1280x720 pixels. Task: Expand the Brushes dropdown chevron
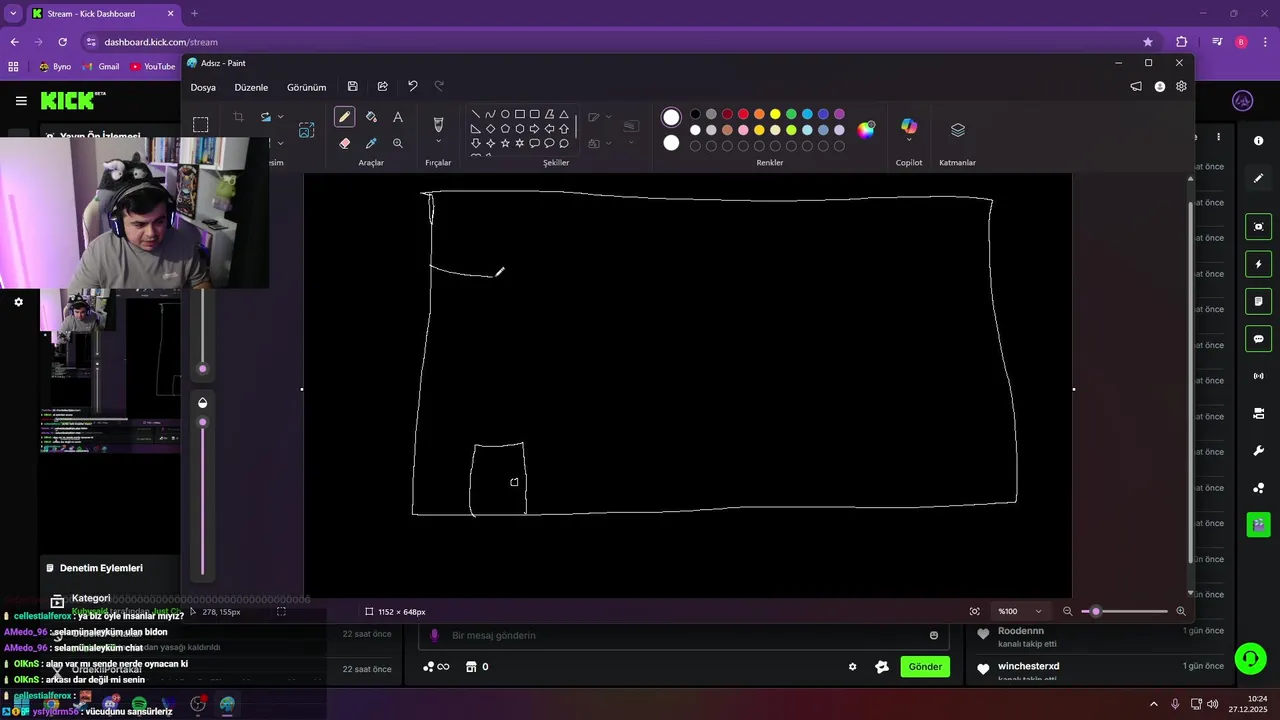coord(438,143)
